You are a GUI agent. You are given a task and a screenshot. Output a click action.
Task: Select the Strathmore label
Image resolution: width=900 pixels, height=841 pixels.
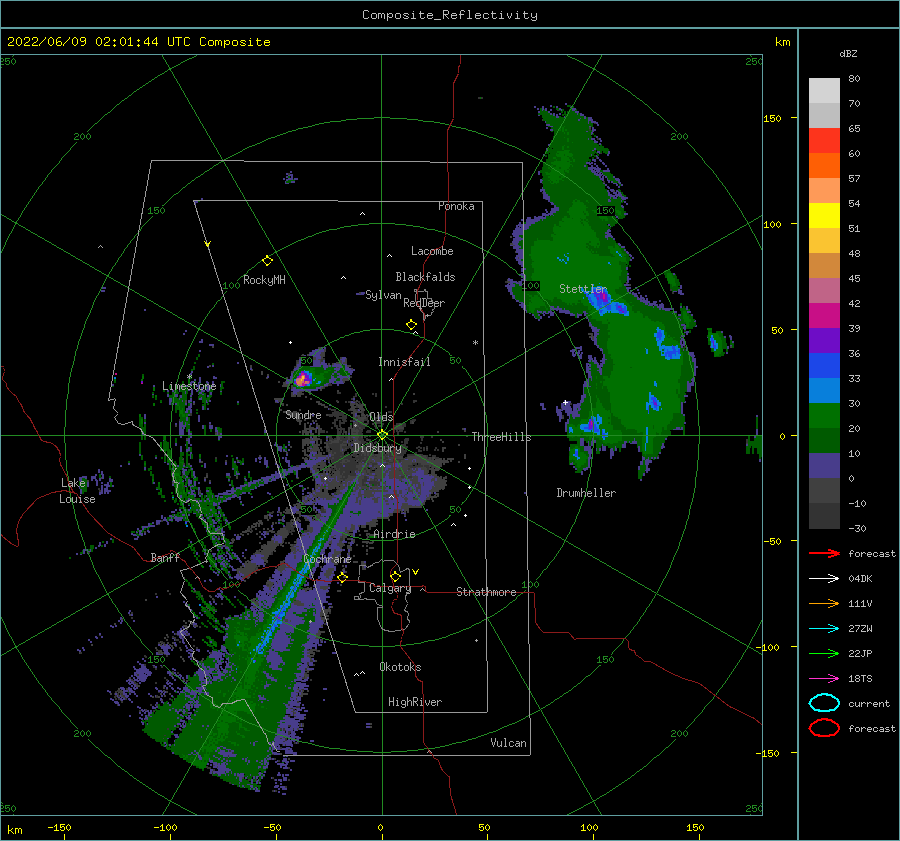pyautogui.click(x=486, y=592)
